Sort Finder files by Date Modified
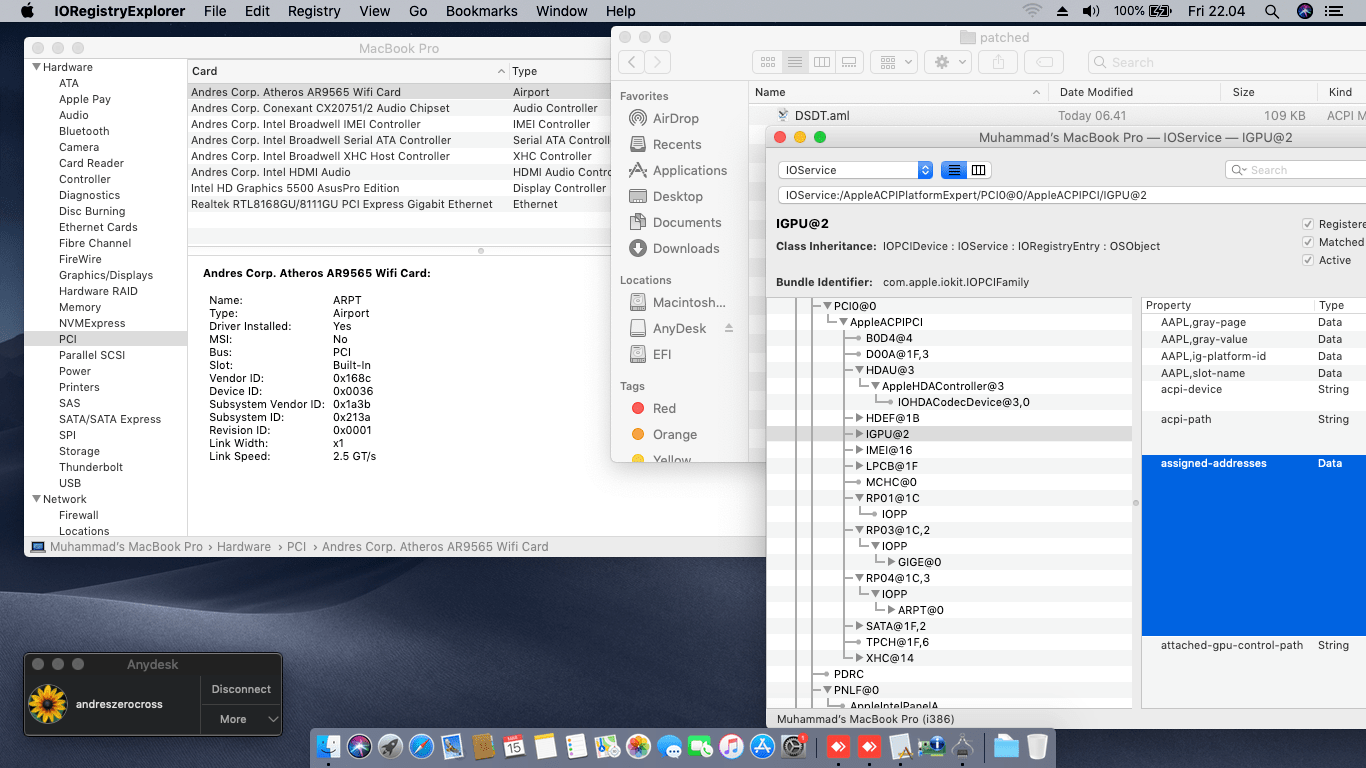The height and width of the screenshot is (768, 1366). pos(1135,92)
